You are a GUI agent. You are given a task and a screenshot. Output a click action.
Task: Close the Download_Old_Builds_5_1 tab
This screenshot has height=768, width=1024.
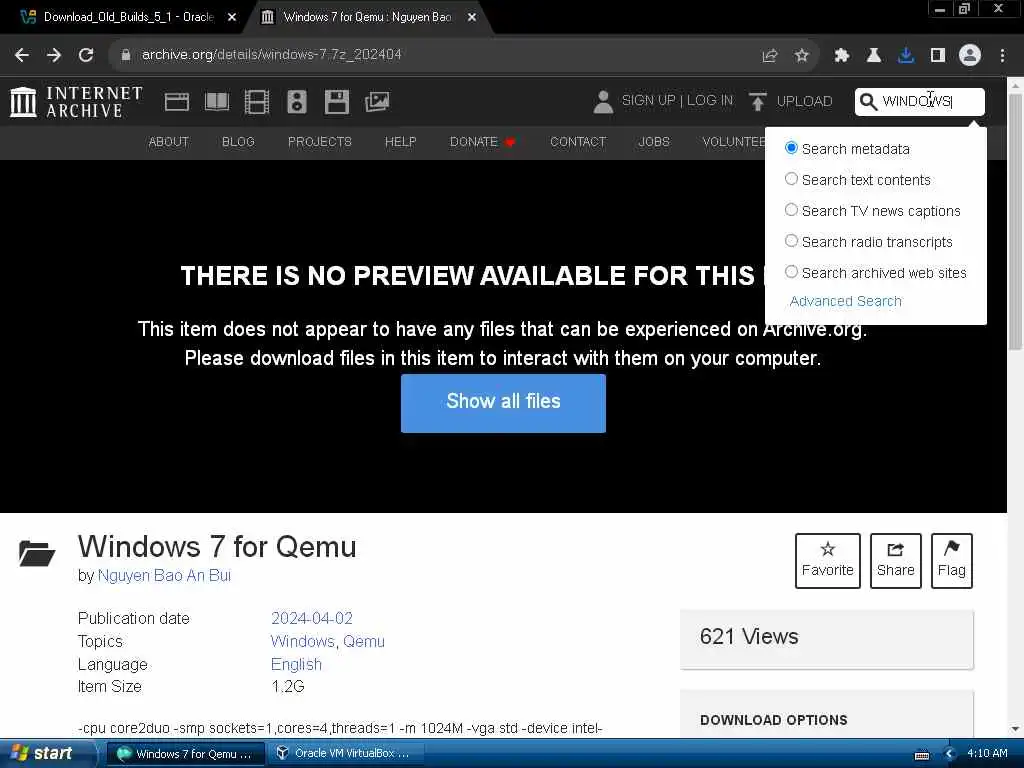231,18
